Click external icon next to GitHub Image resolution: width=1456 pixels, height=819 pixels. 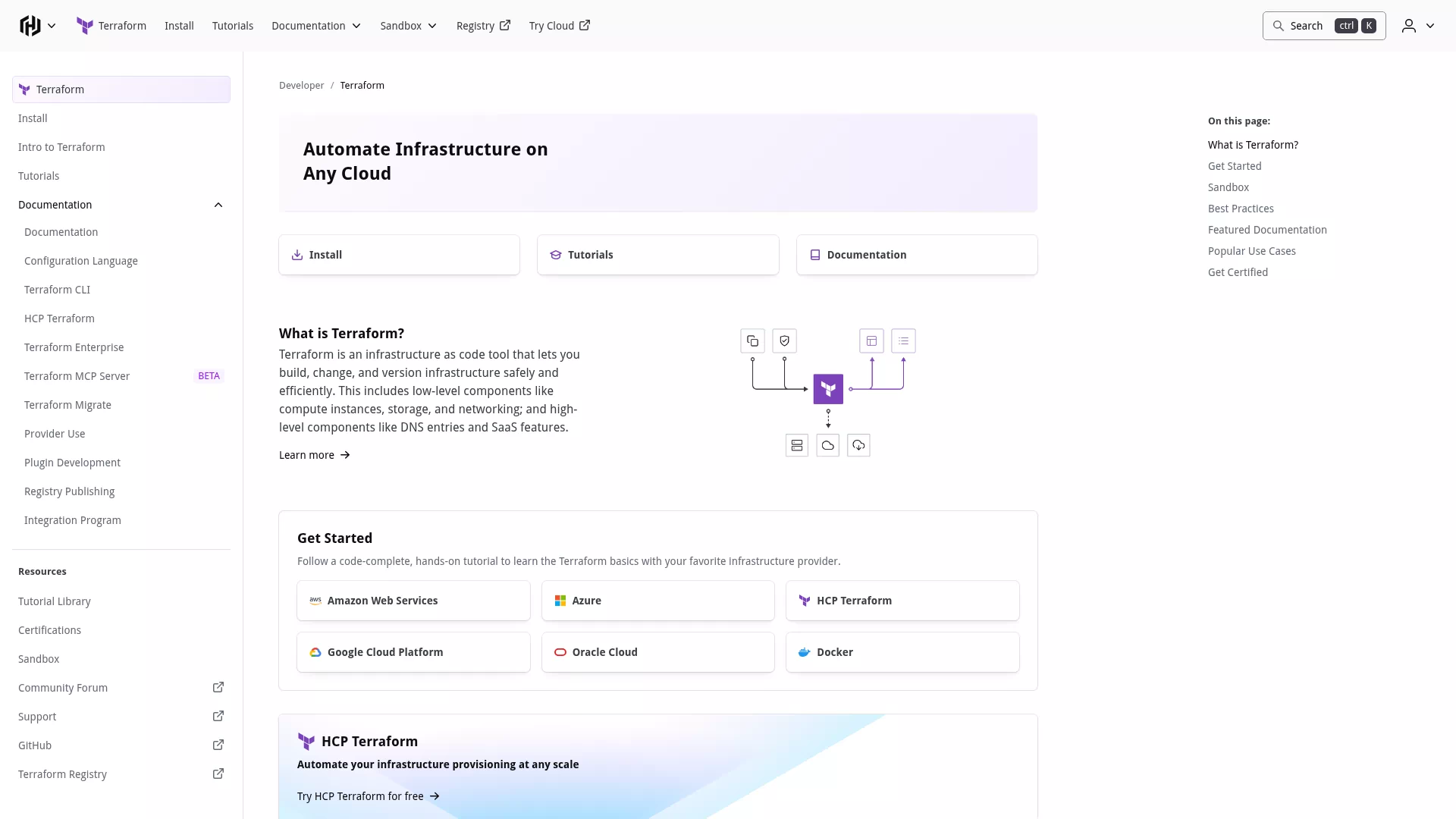[x=218, y=745]
